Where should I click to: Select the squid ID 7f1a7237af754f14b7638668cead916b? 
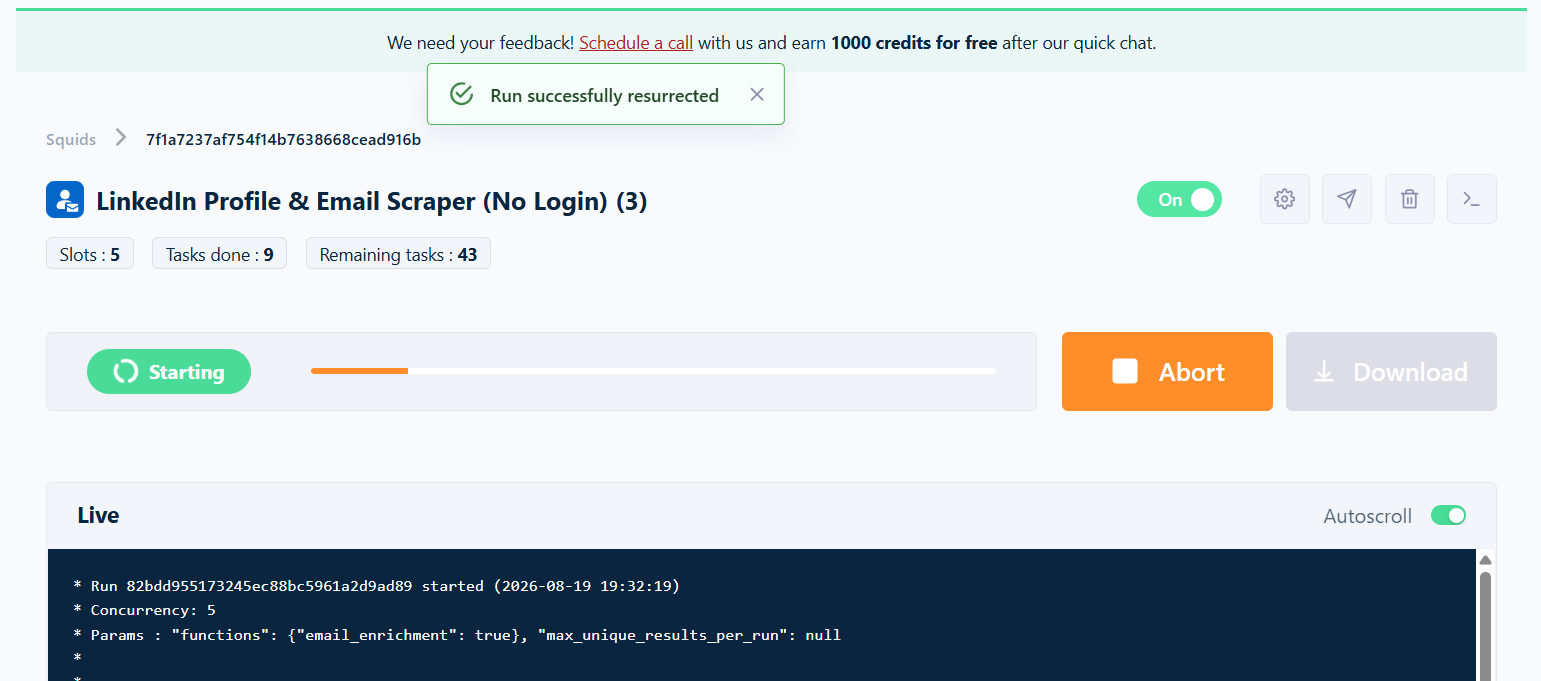(x=283, y=139)
